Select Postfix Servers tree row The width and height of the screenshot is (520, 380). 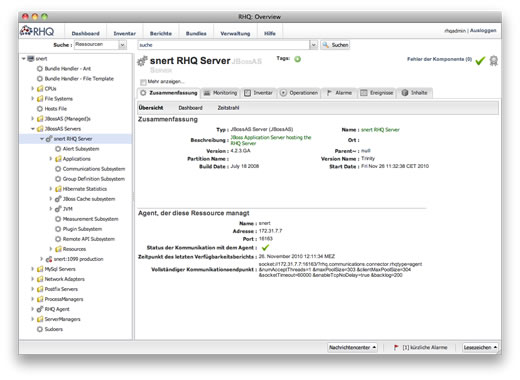pos(75,289)
